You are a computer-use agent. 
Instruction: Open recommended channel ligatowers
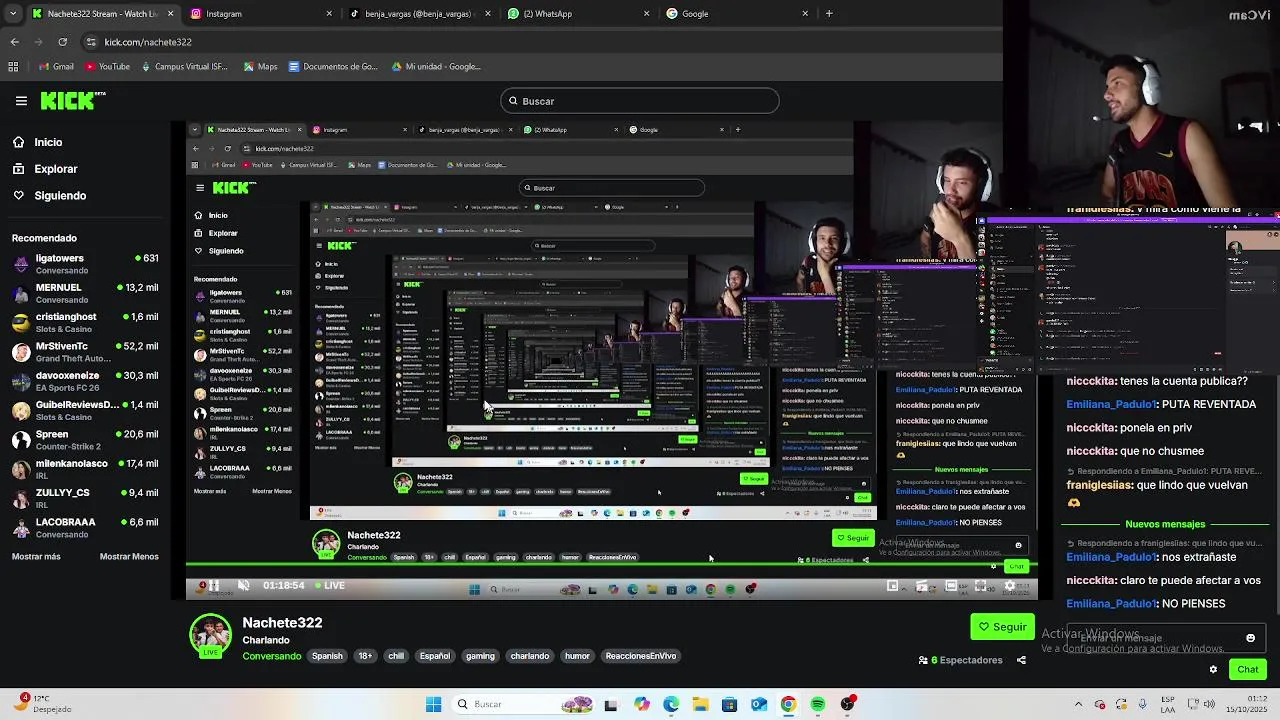point(85,264)
